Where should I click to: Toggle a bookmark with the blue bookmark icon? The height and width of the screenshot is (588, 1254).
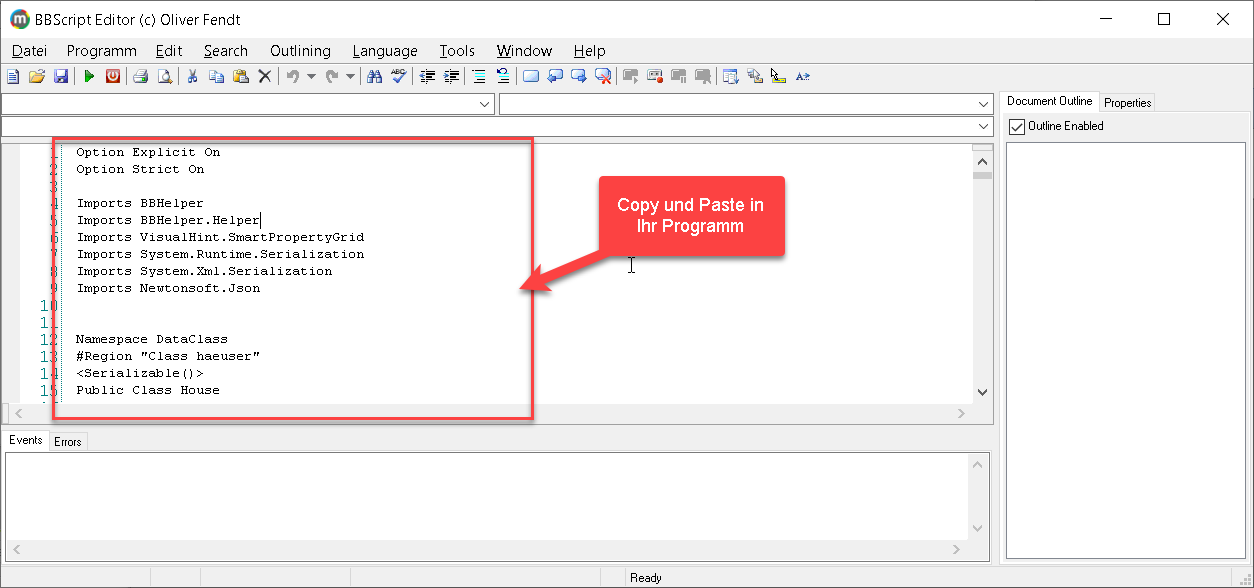tap(531, 76)
